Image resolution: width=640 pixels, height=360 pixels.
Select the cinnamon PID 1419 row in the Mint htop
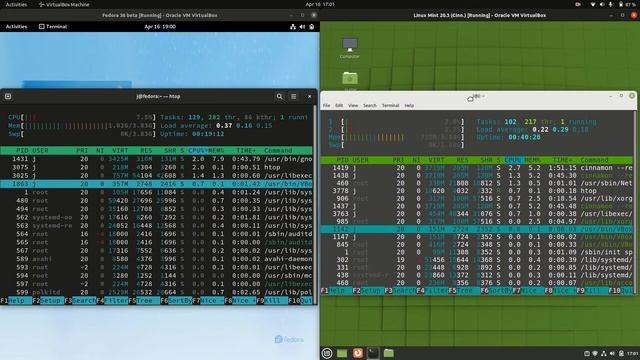[477, 168]
